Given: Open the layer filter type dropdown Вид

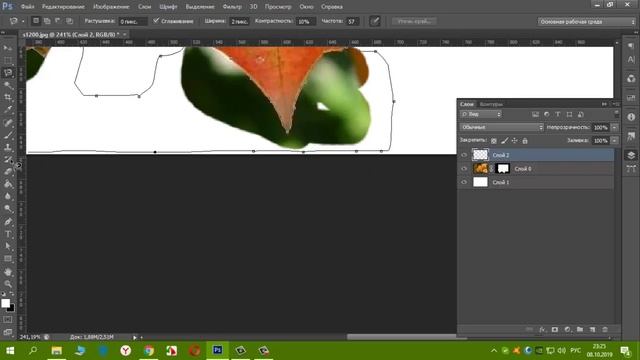Looking at the screenshot, I should click(481, 115).
